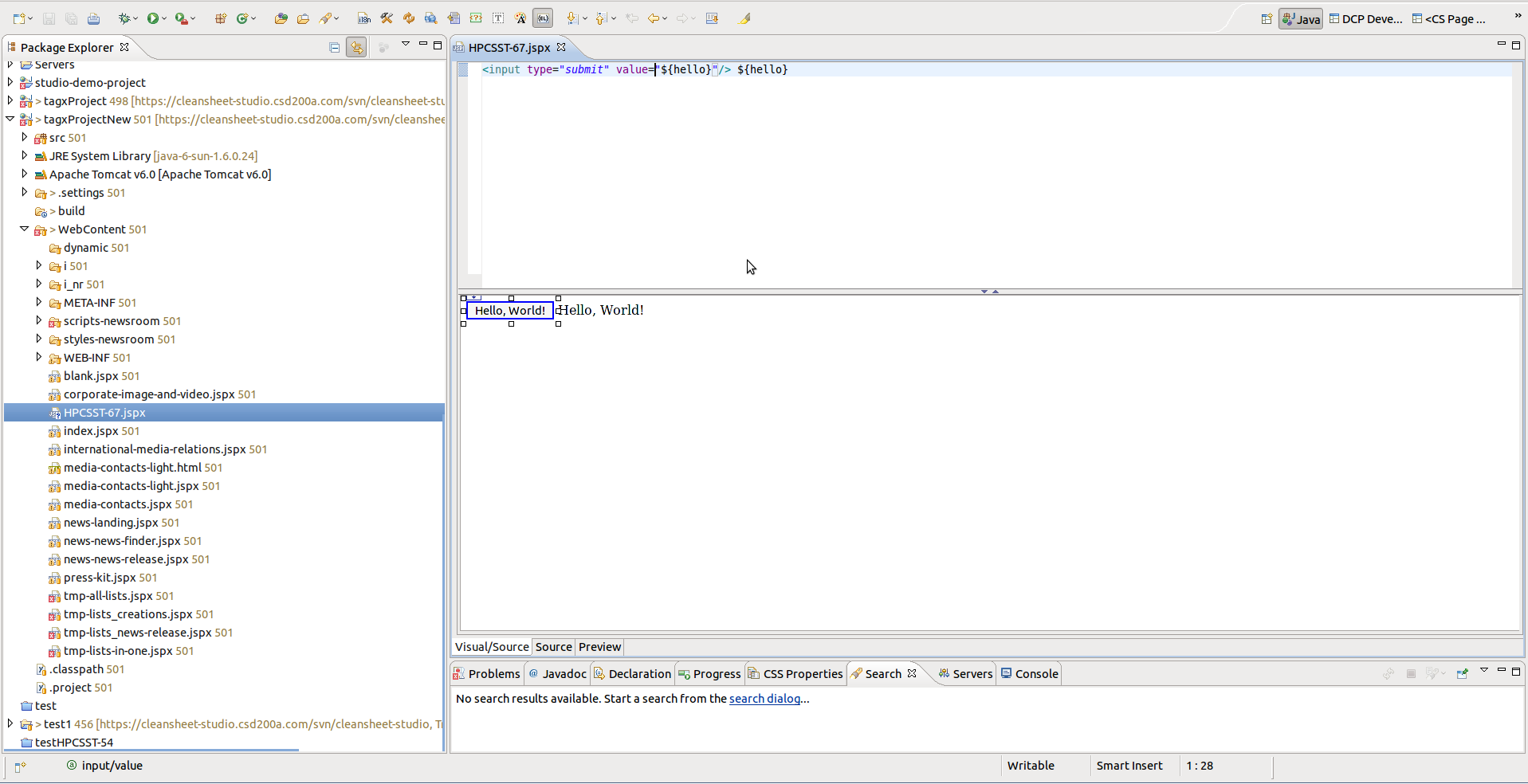
Task: Toggle Pin the Search view
Action: click(1462, 674)
